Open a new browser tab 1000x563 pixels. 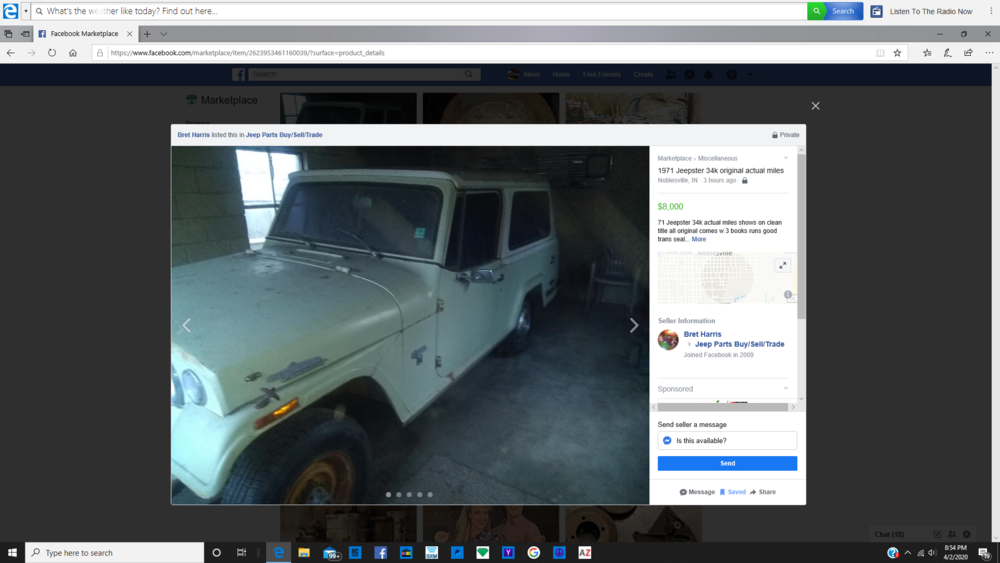pyautogui.click(x=147, y=34)
